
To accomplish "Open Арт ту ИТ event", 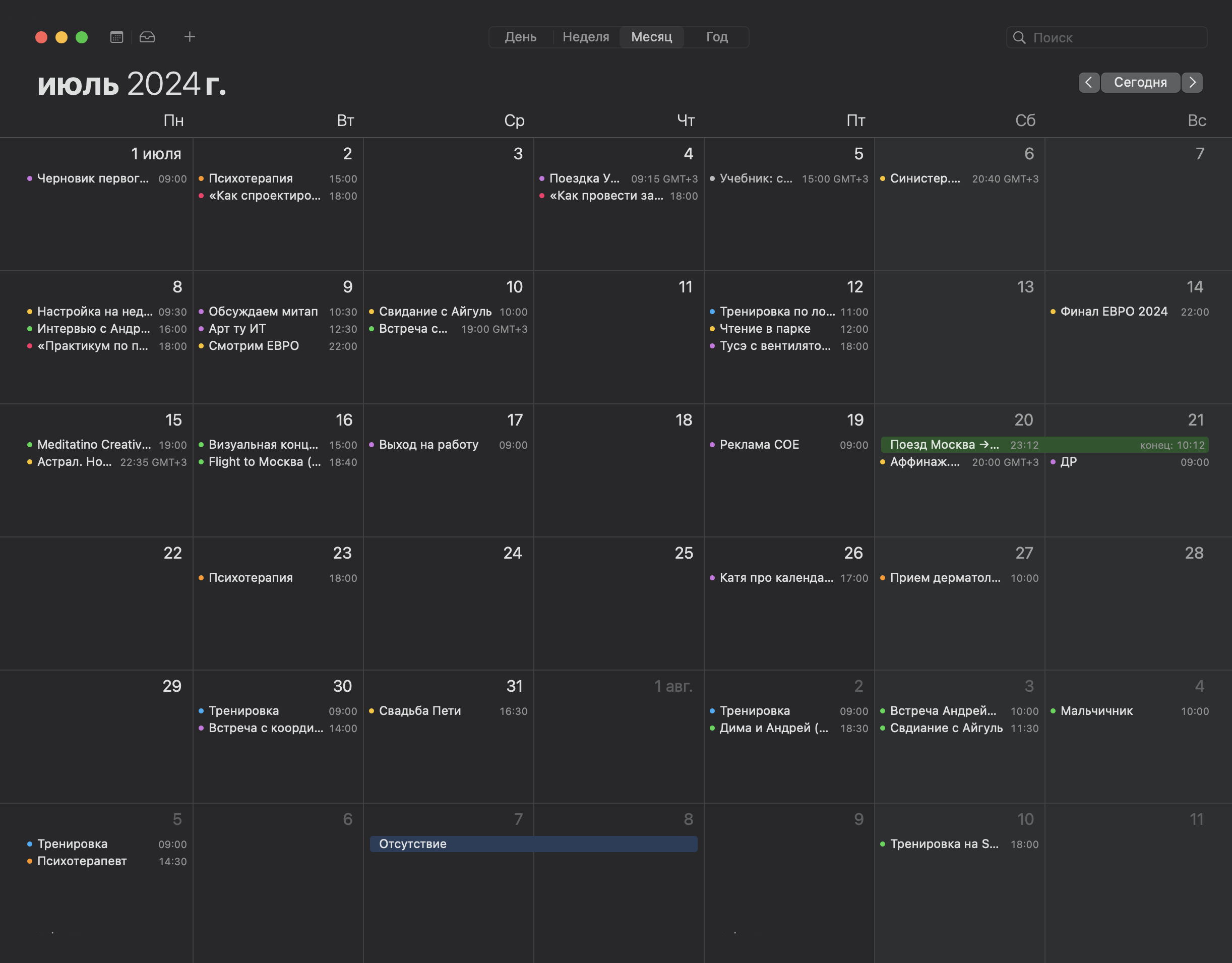I will click(x=278, y=329).
